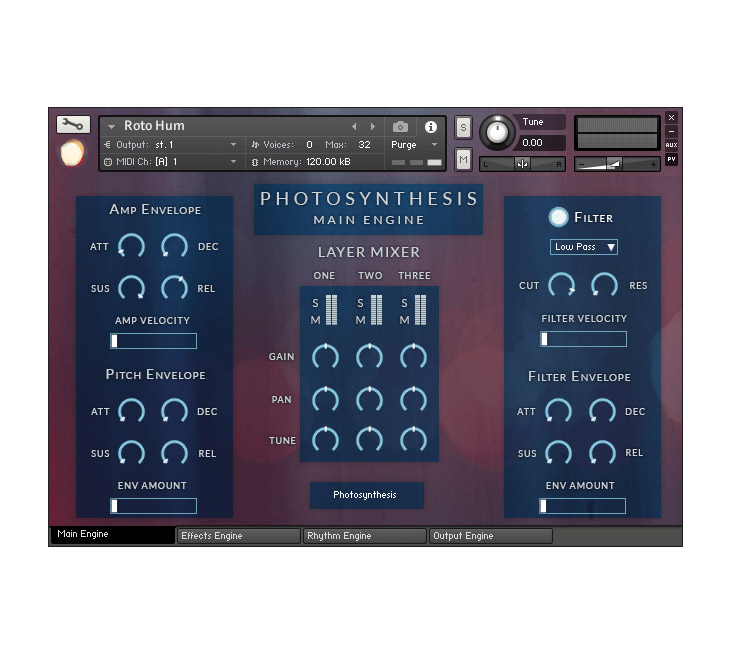The height and width of the screenshot is (655, 730).
Task: Show instrument info with the i icon
Action: (x=431, y=127)
